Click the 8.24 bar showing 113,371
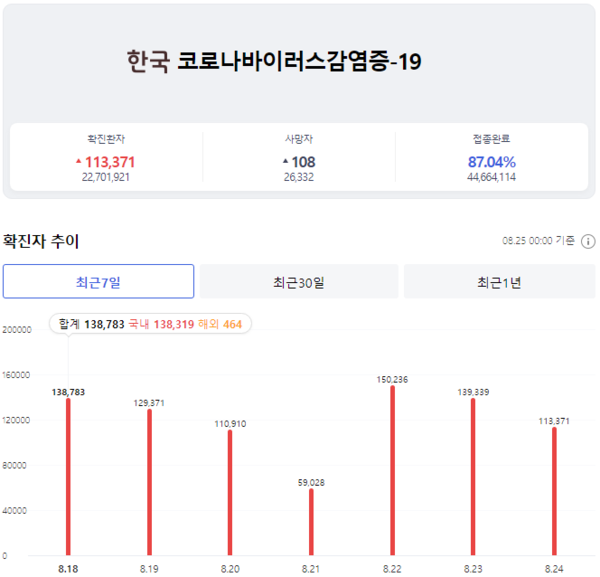 point(554,491)
